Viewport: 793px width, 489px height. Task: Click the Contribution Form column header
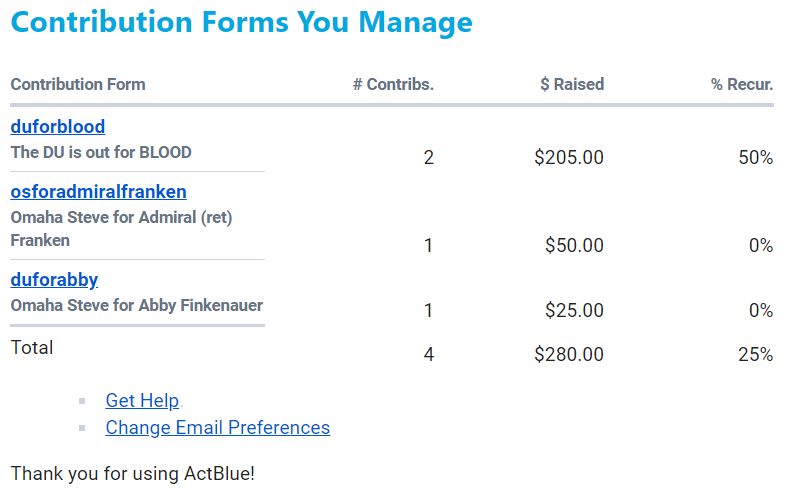[x=78, y=85]
